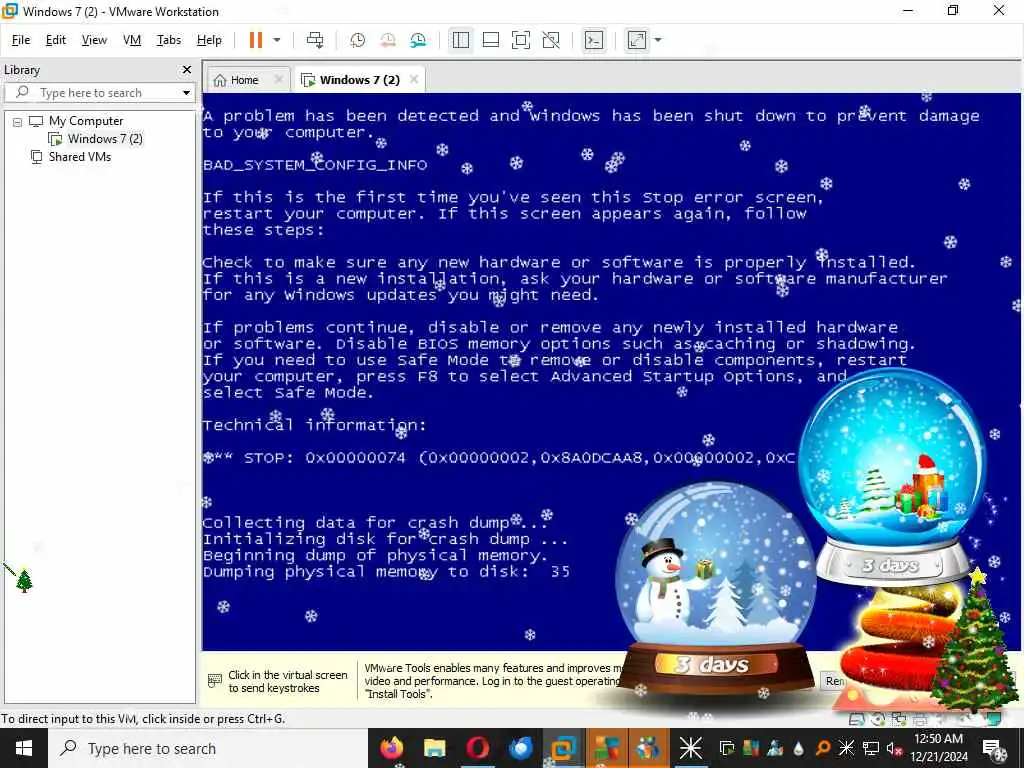Select Windows 7 (2) in Library tree
The image size is (1024, 768).
pos(104,138)
